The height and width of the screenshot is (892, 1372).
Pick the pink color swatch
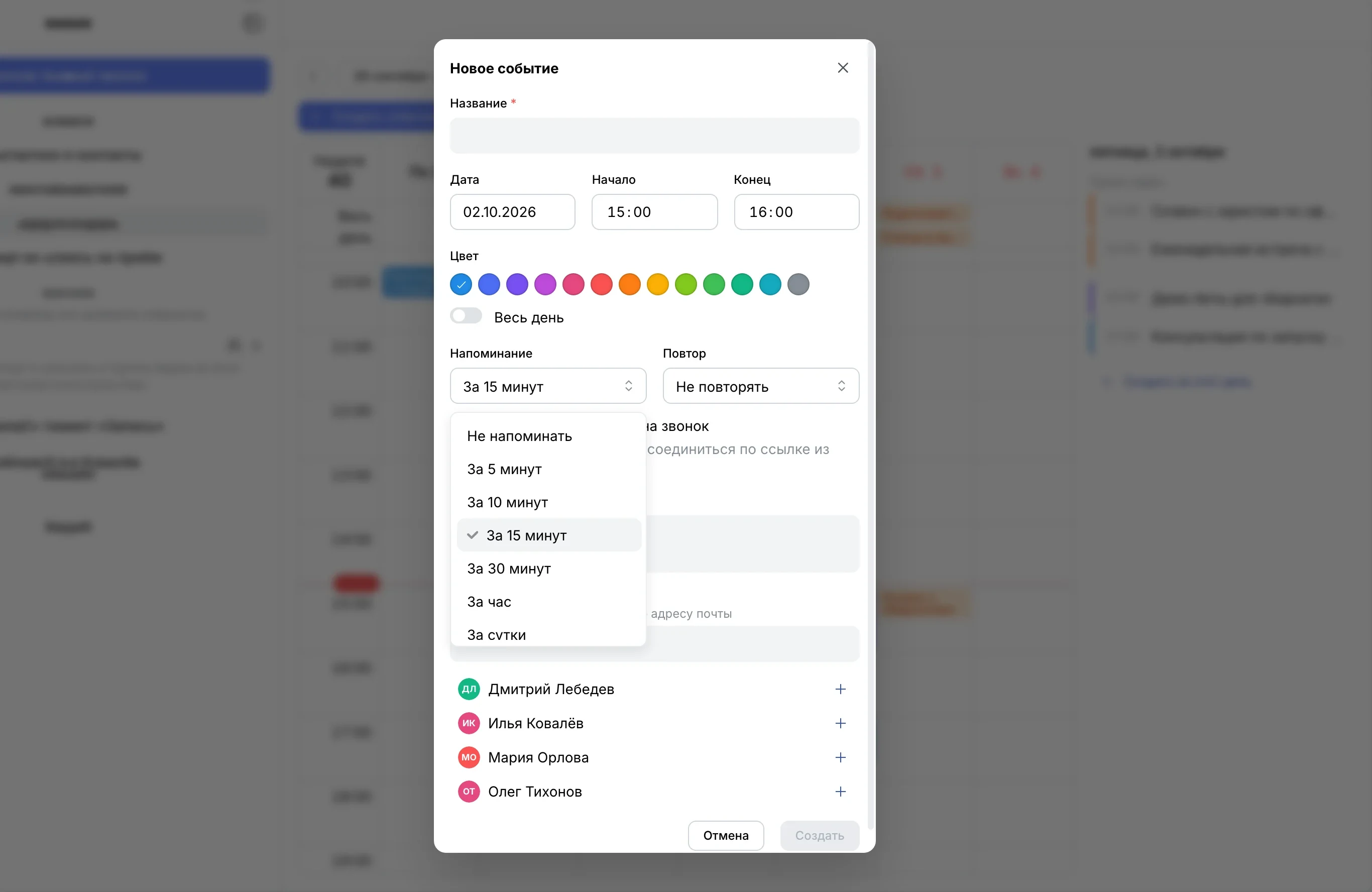573,284
